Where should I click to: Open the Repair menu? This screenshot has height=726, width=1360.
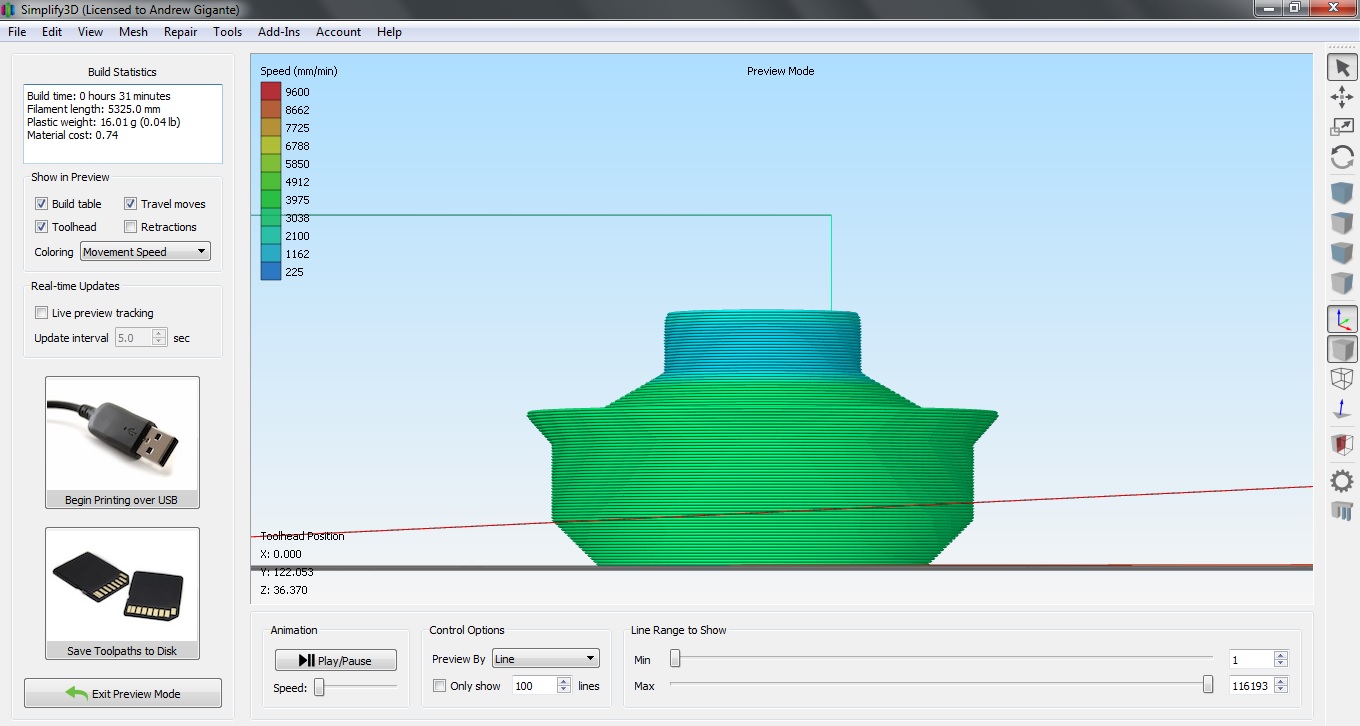pyautogui.click(x=181, y=32)
